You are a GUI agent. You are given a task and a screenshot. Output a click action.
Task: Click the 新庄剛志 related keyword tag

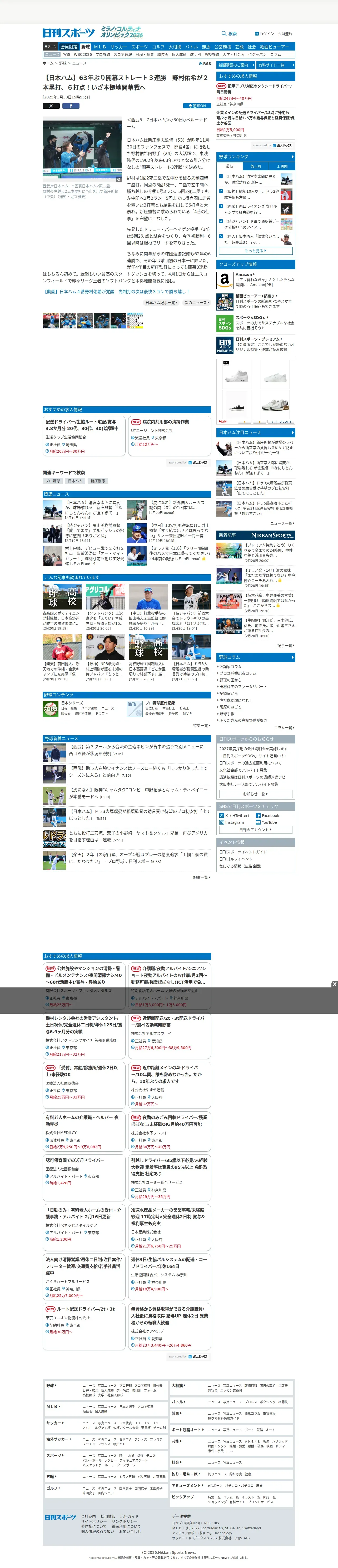coord(97,481)
